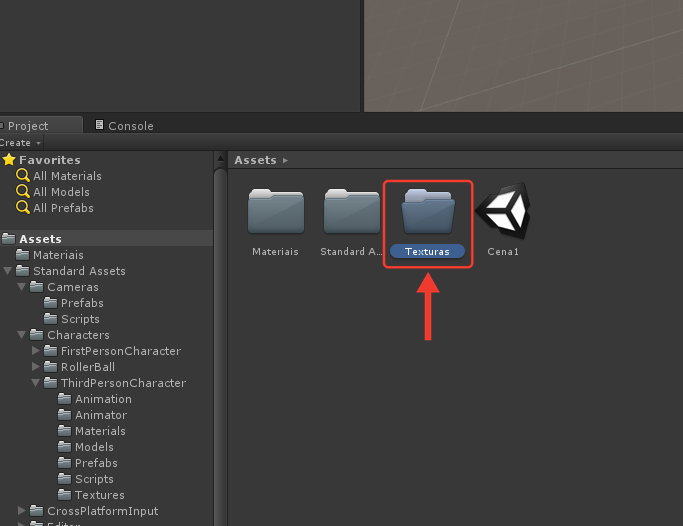Click folder icon beside FirstPersonCharacter row
The width and height of the screenshot is (683, 526).
(x=50, y=351)
